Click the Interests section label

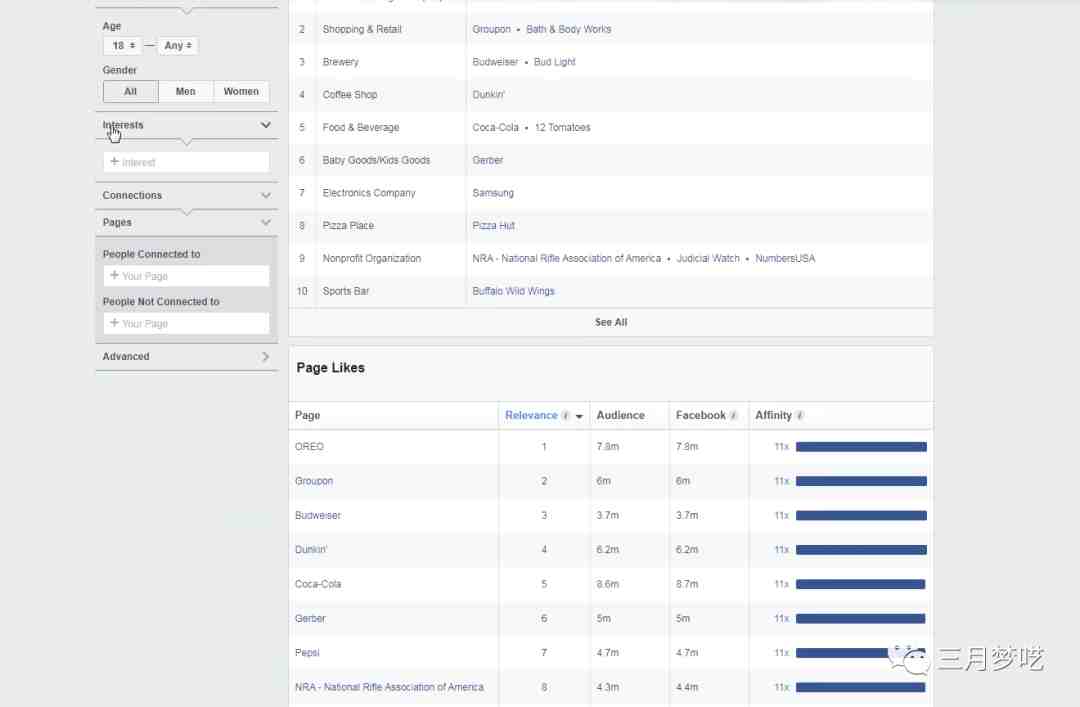pyautogui.click(x=123, y=125)
